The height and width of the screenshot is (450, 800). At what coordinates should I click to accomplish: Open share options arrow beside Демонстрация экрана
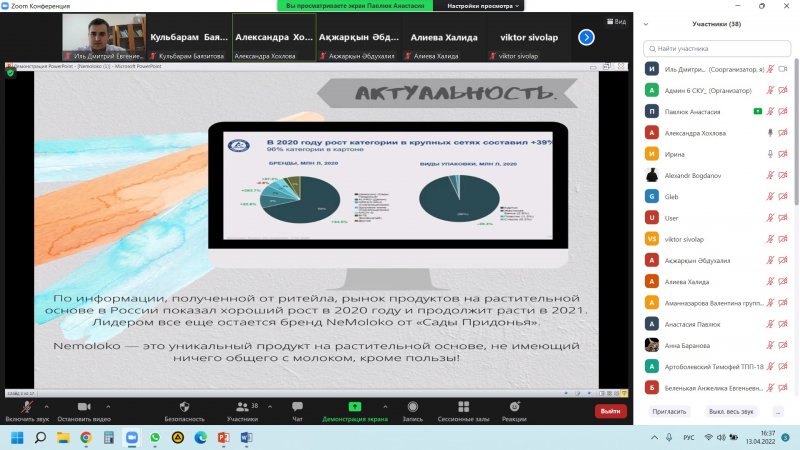click(385, 407)
